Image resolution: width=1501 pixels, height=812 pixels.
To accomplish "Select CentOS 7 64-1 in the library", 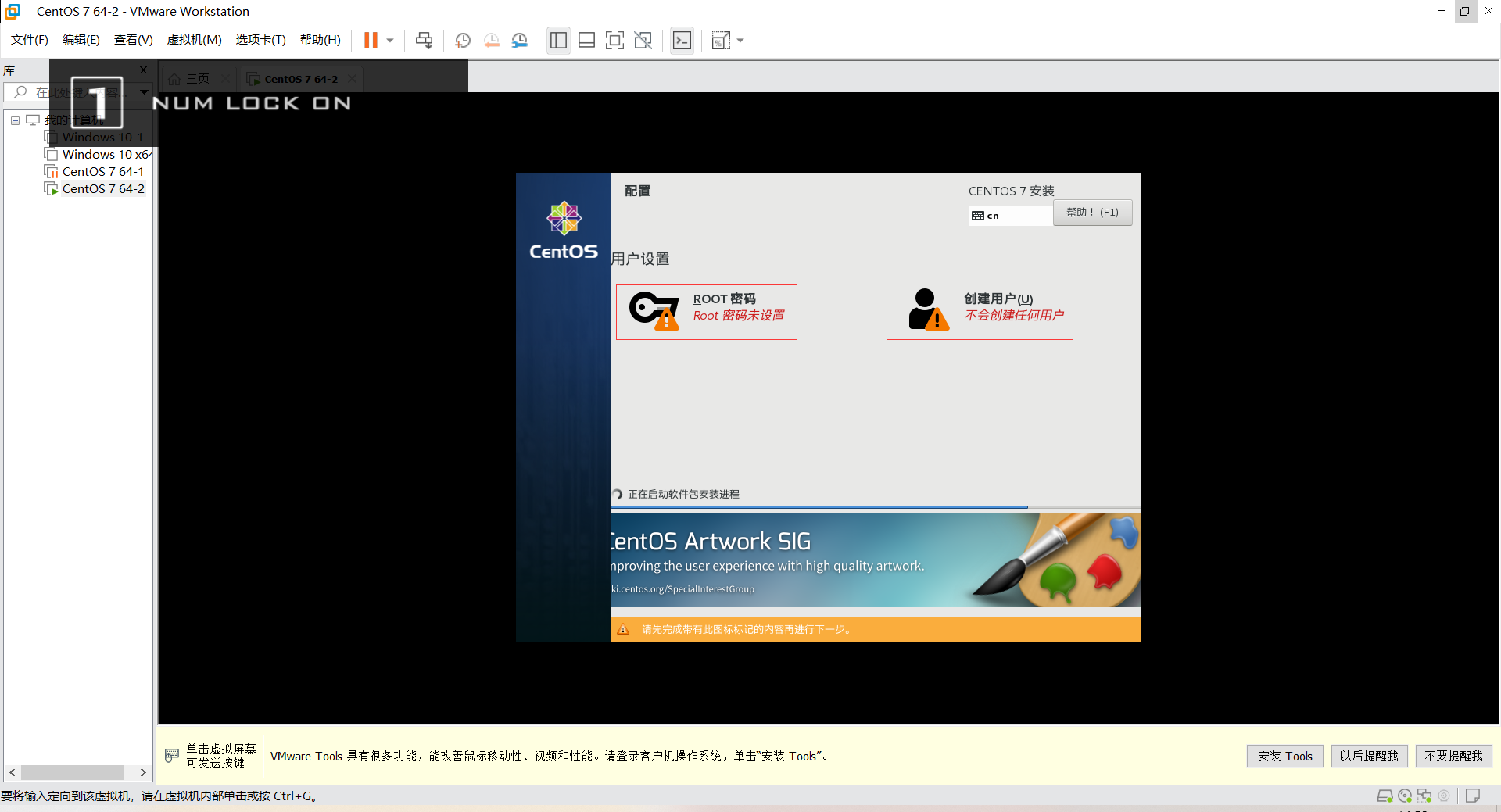I will coord(95,172).
